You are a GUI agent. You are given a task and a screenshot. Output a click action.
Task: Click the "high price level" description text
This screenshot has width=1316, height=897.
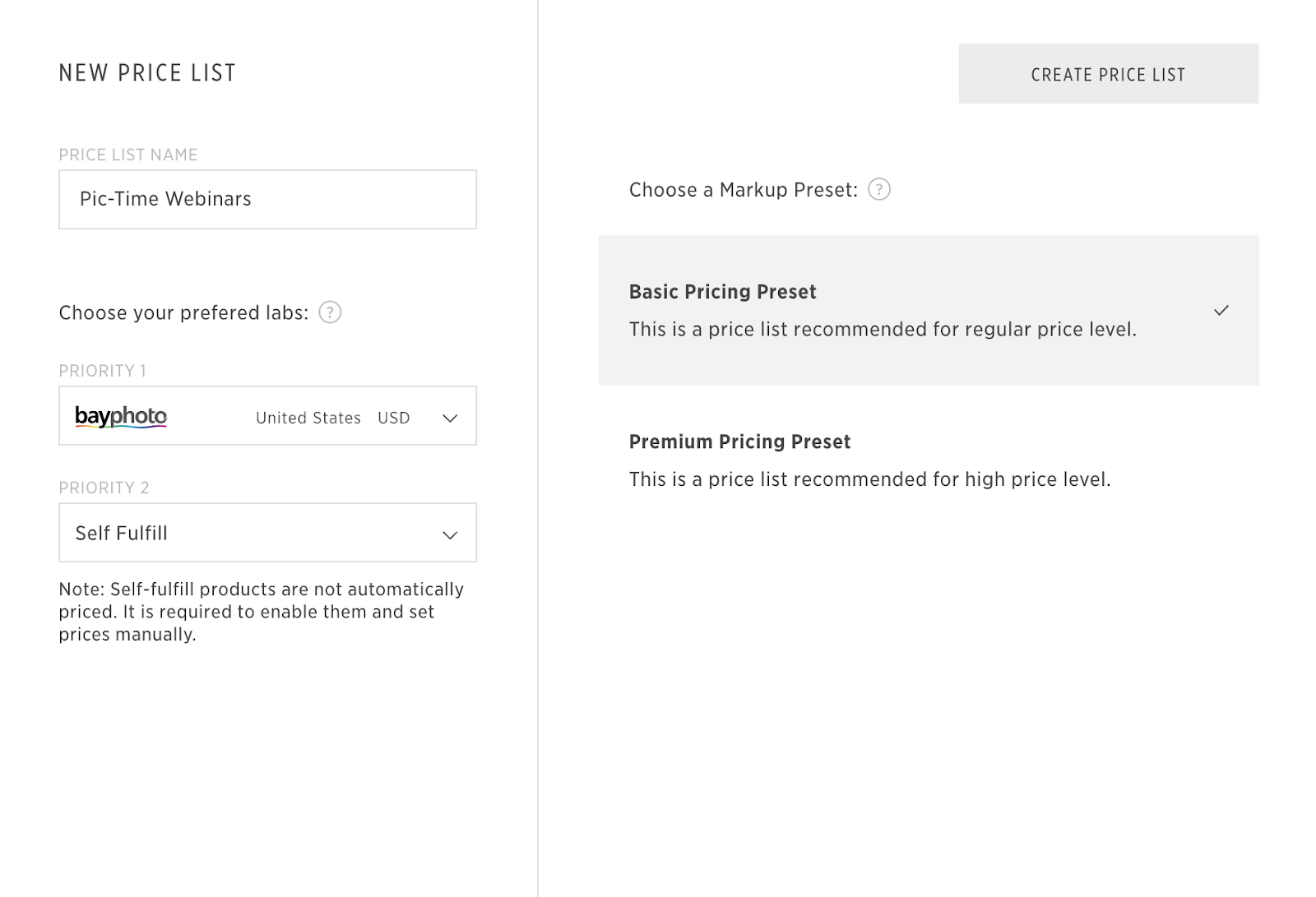(x=869, y=479)
